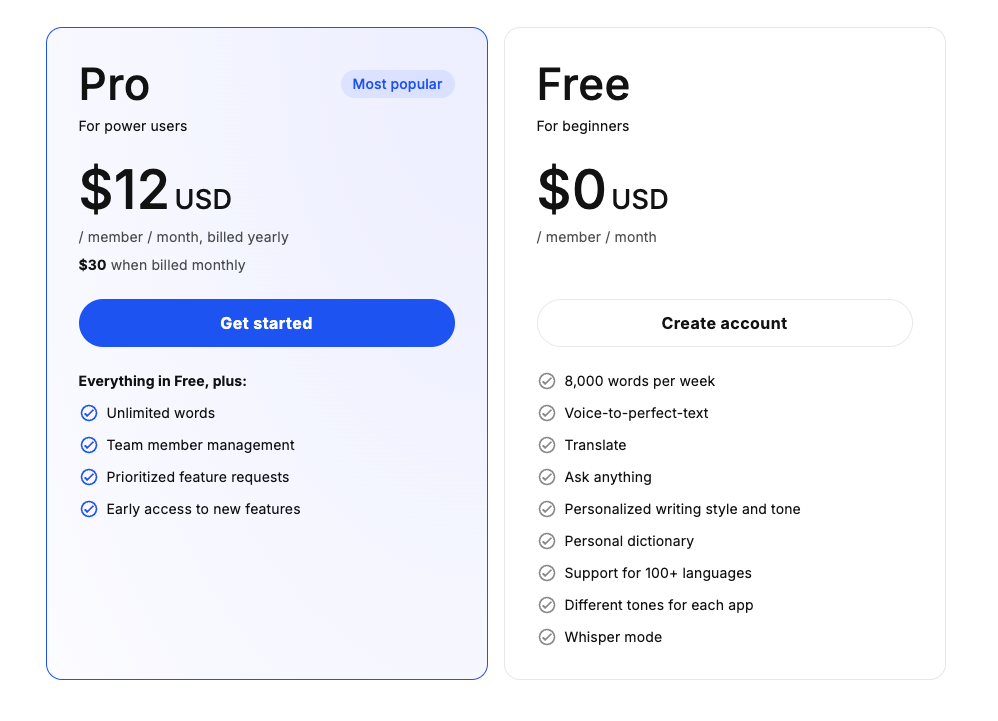Click the checkmark beside Personalized writing style

[x=547, y=509]
